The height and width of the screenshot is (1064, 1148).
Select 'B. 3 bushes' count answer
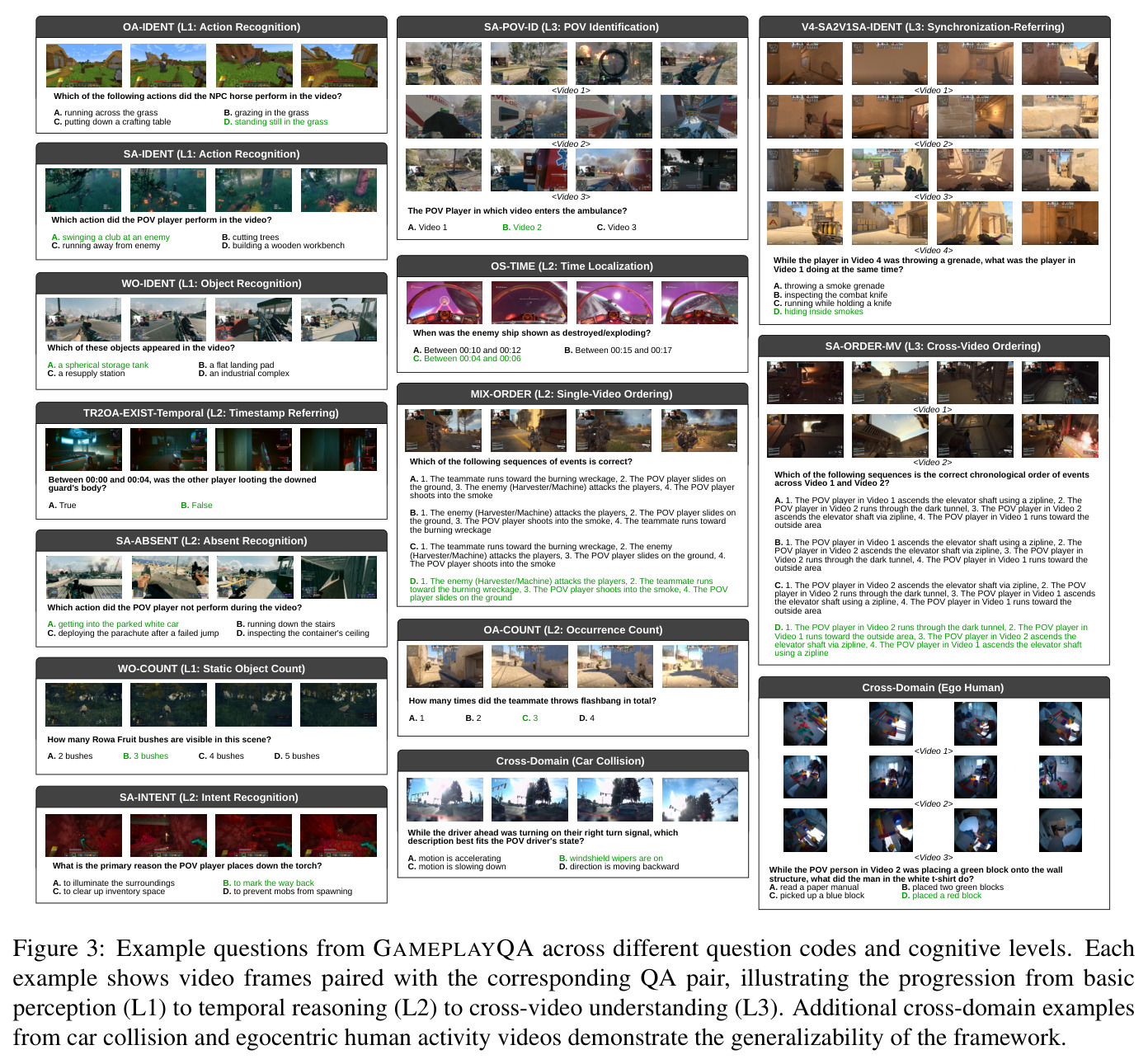pos(145,756)
